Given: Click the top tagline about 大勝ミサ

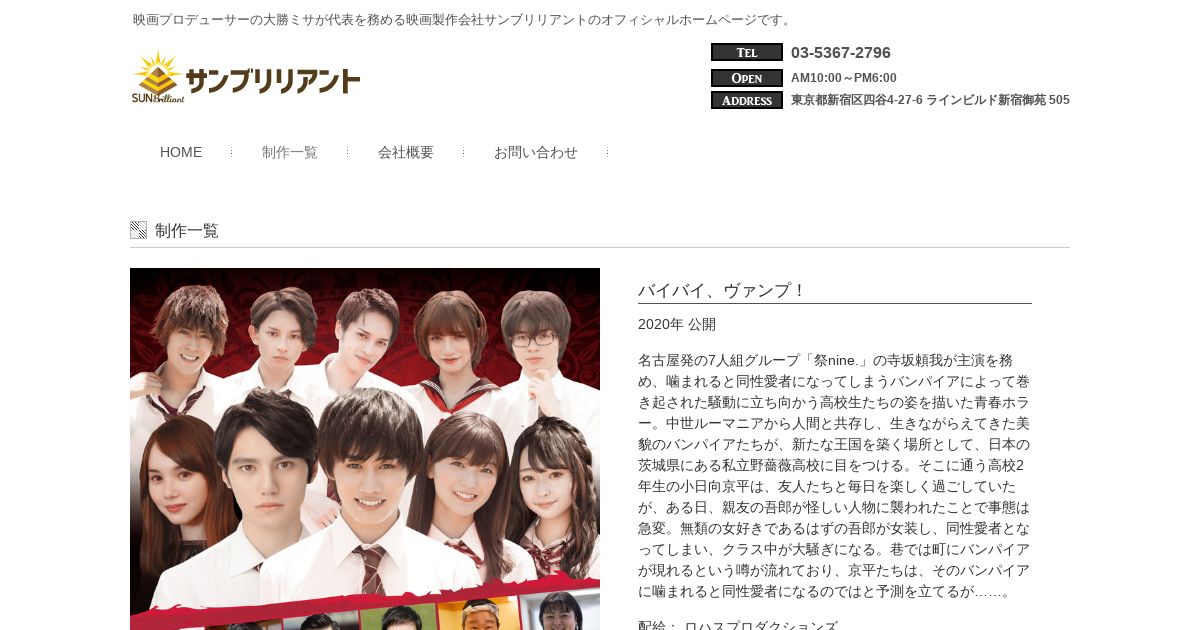Looking at the screenshot, I should click(464, 19).
